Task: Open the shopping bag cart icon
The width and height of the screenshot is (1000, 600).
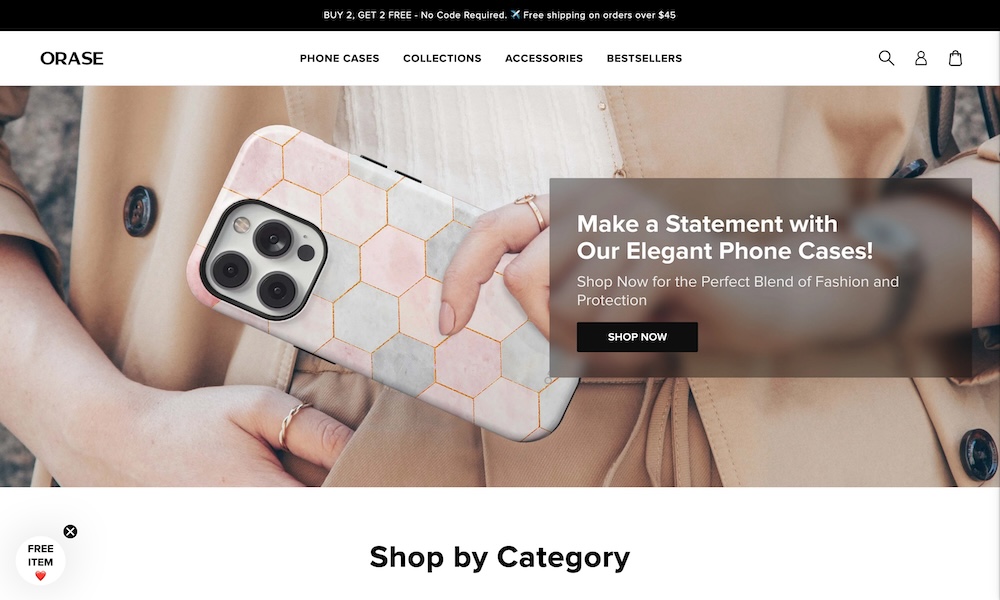Action: tap(955, 58)
